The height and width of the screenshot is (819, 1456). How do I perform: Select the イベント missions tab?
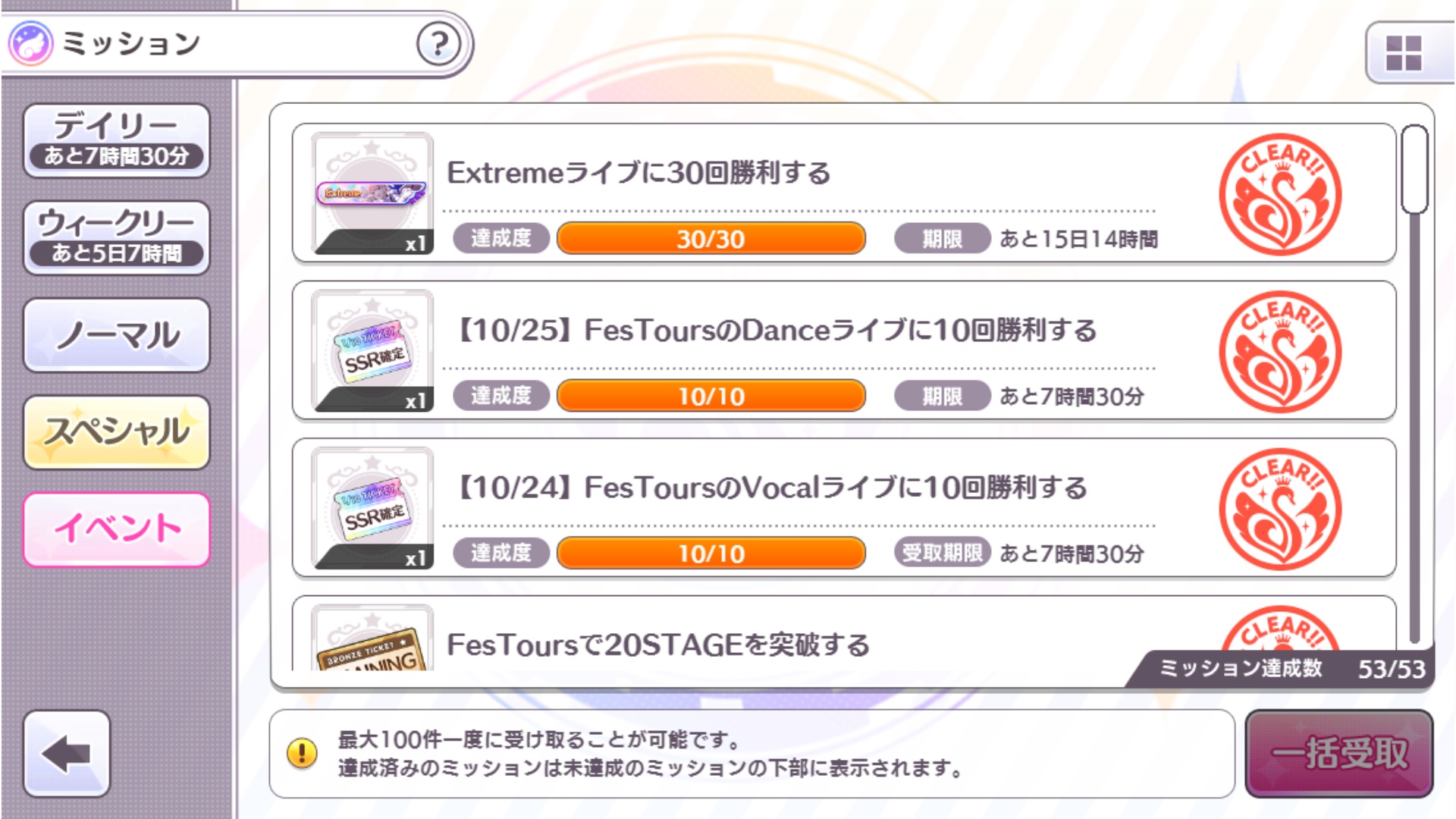117,529
